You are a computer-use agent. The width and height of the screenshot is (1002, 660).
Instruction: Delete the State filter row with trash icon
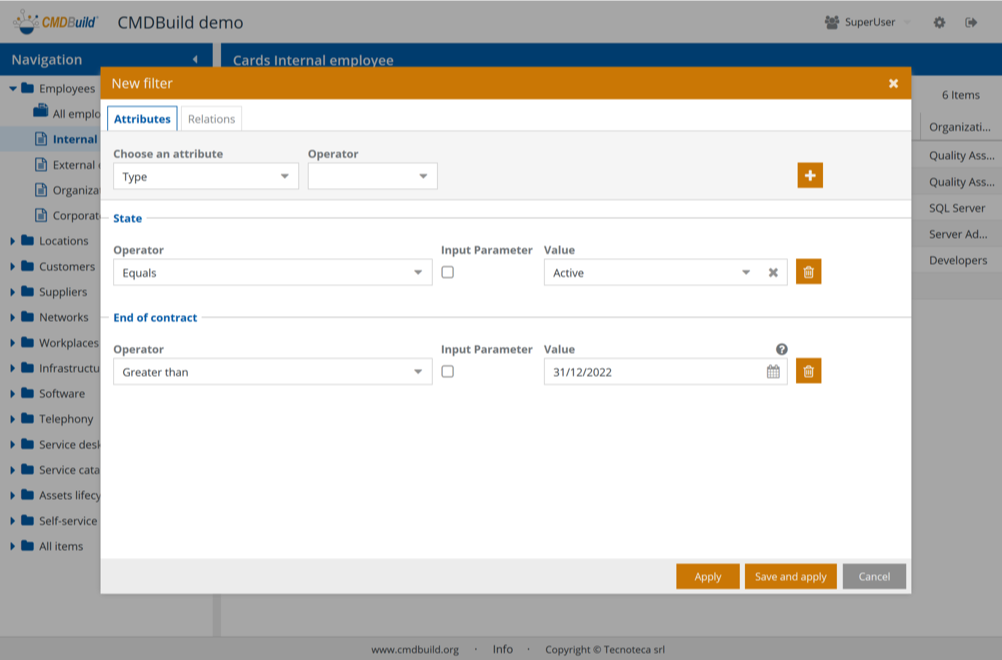coord(808,272)
